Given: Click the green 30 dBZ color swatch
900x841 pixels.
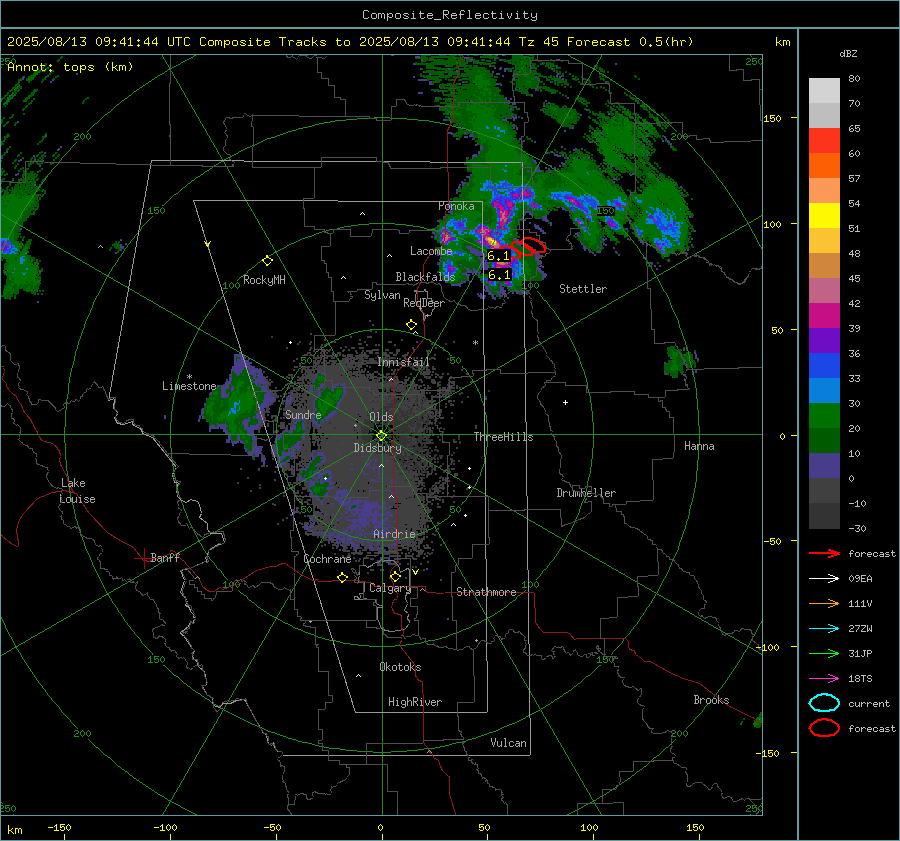Looking at the screenshot, I should coord(824,416).
